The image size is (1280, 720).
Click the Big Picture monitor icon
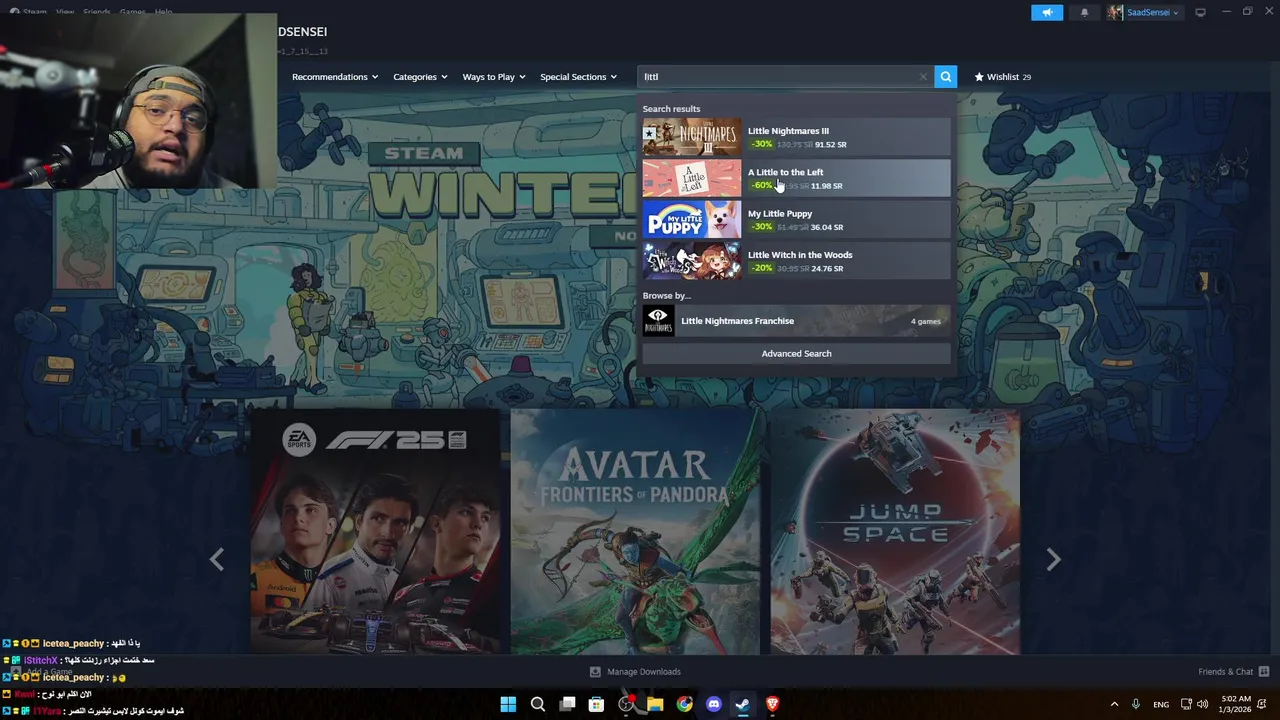(x=1200, y=12)
